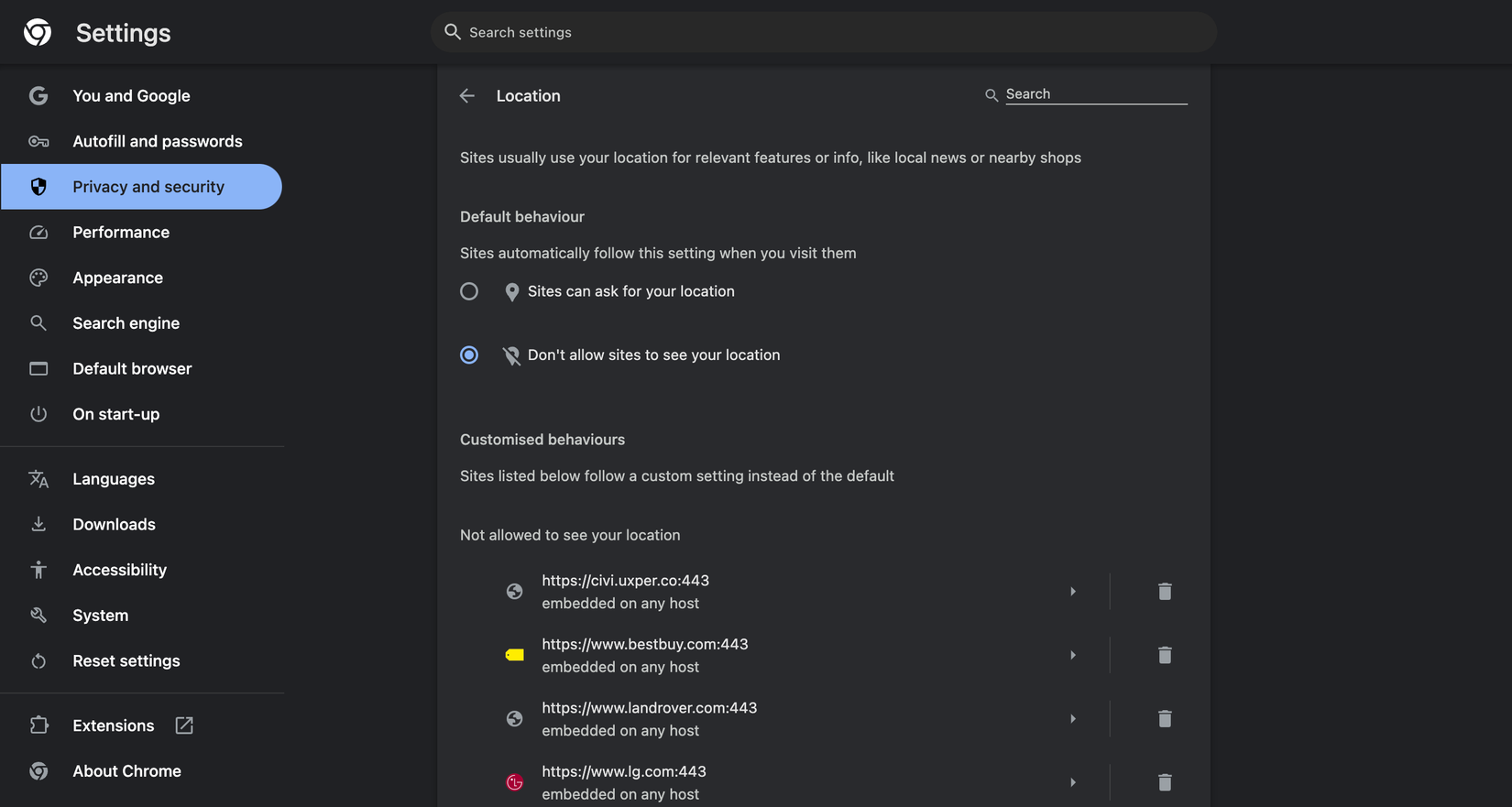Click the magnifier icon in Search settings
This screenshot has width=1512, height=807.
click(x=453, y=32)
